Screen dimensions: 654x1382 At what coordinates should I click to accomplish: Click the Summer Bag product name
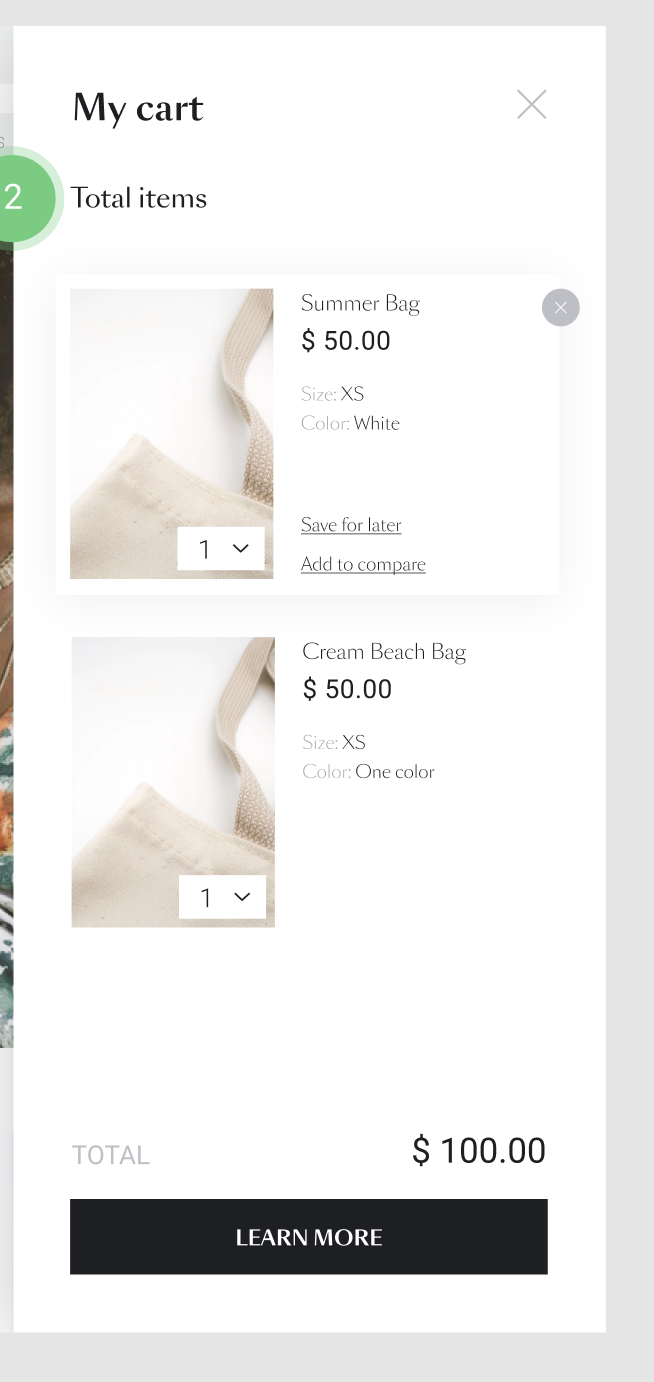coord(361,303)
